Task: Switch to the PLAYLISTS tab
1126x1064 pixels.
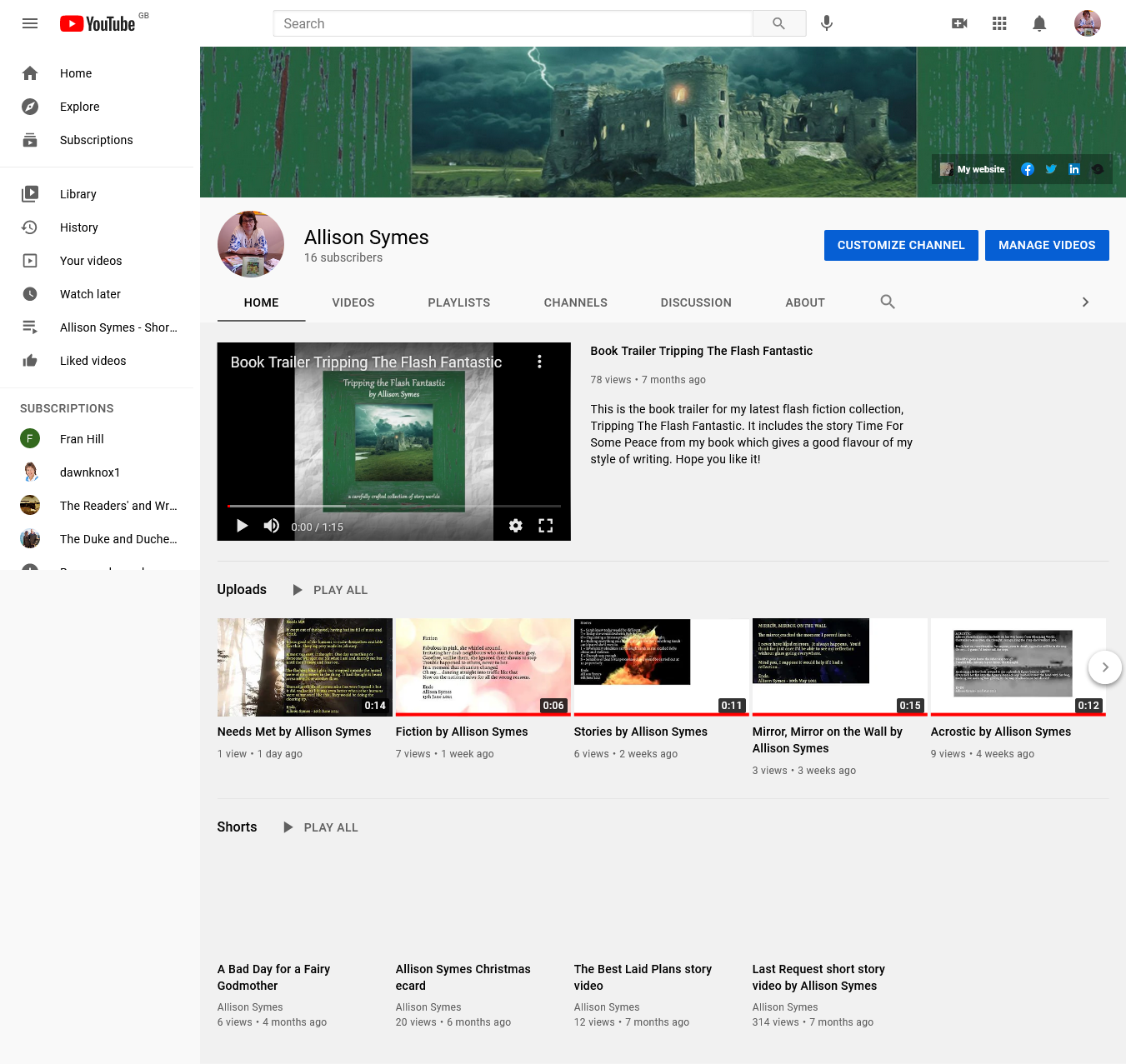Action: 458,302
